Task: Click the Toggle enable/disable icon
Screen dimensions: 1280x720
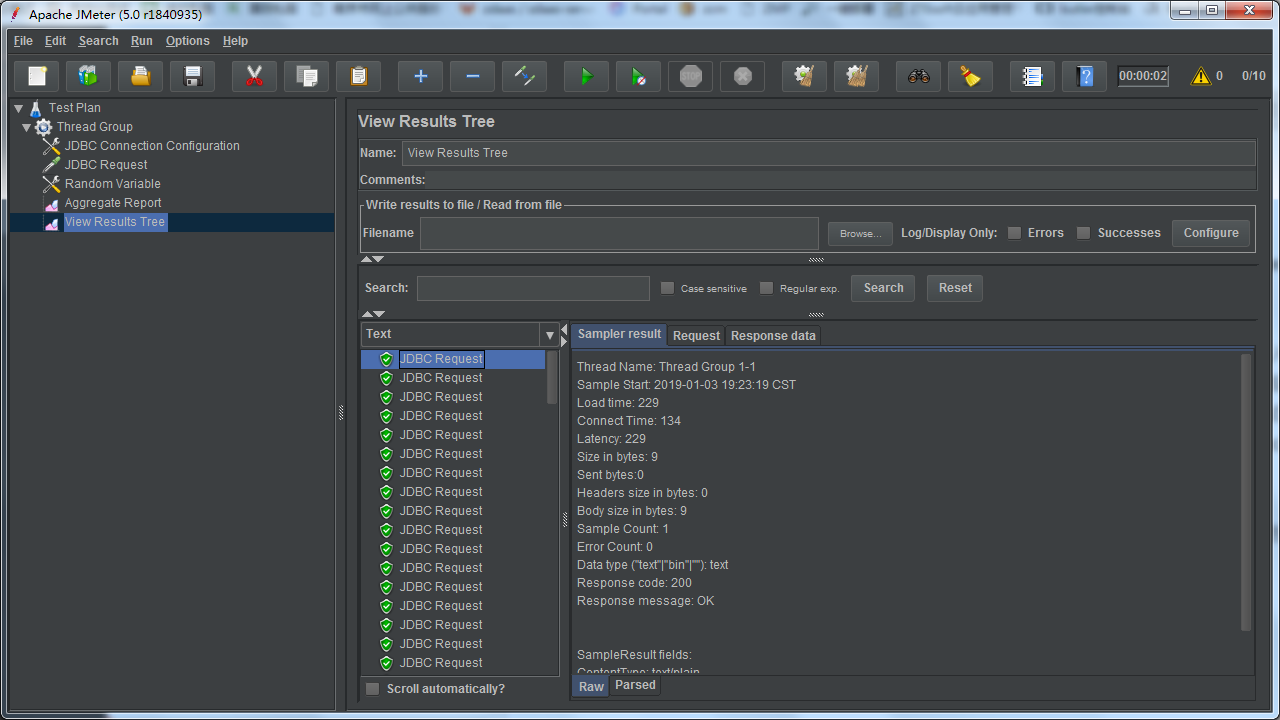Action: [525, 76]
